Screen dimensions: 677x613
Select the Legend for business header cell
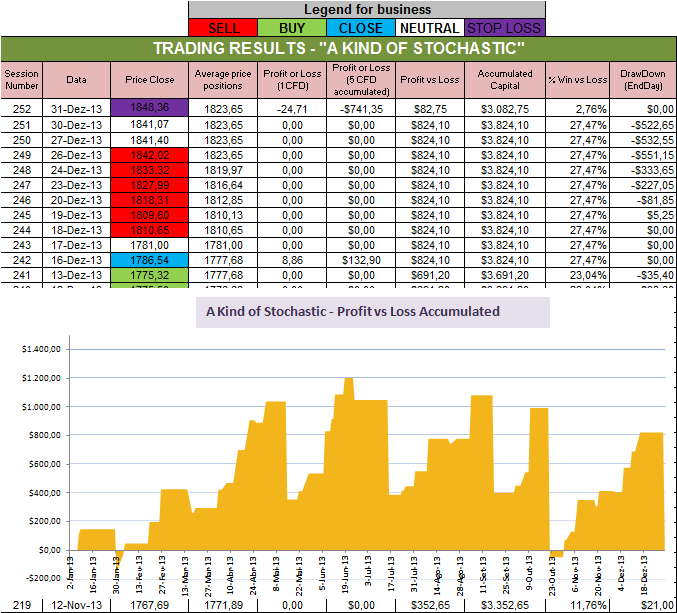coord(367,9)
